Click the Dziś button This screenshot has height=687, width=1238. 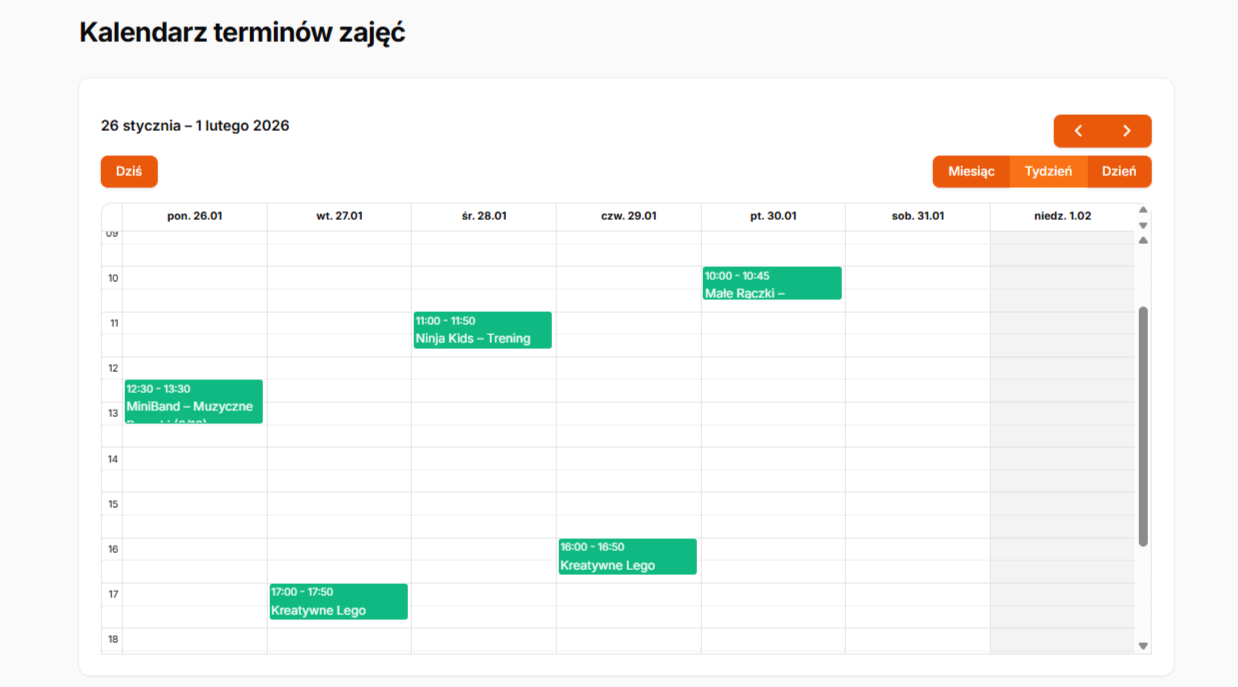click(x=129, y=171)
